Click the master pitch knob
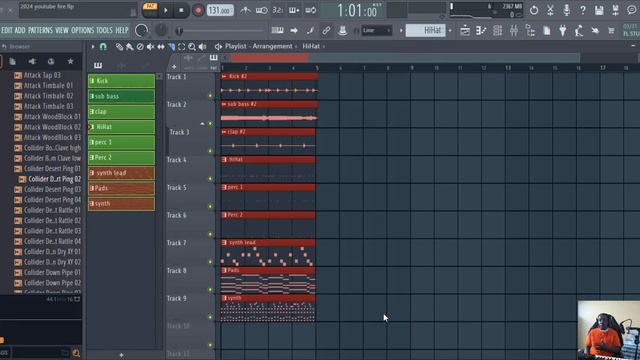 click(x=161, y=30)
